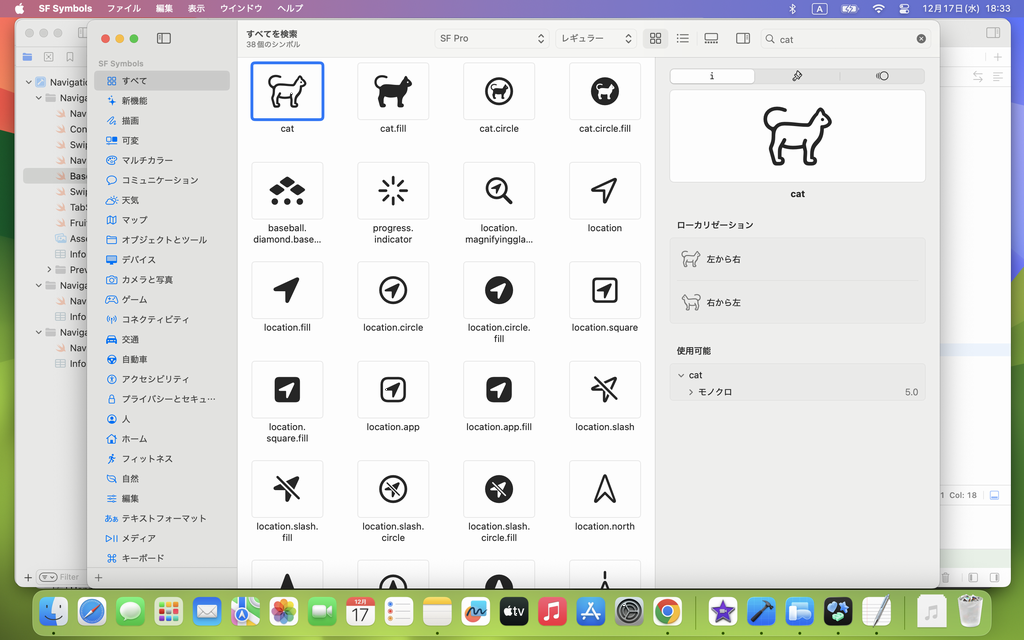Click the search field containing cat
Screen dimensions: 1024x640
(843, 39)
